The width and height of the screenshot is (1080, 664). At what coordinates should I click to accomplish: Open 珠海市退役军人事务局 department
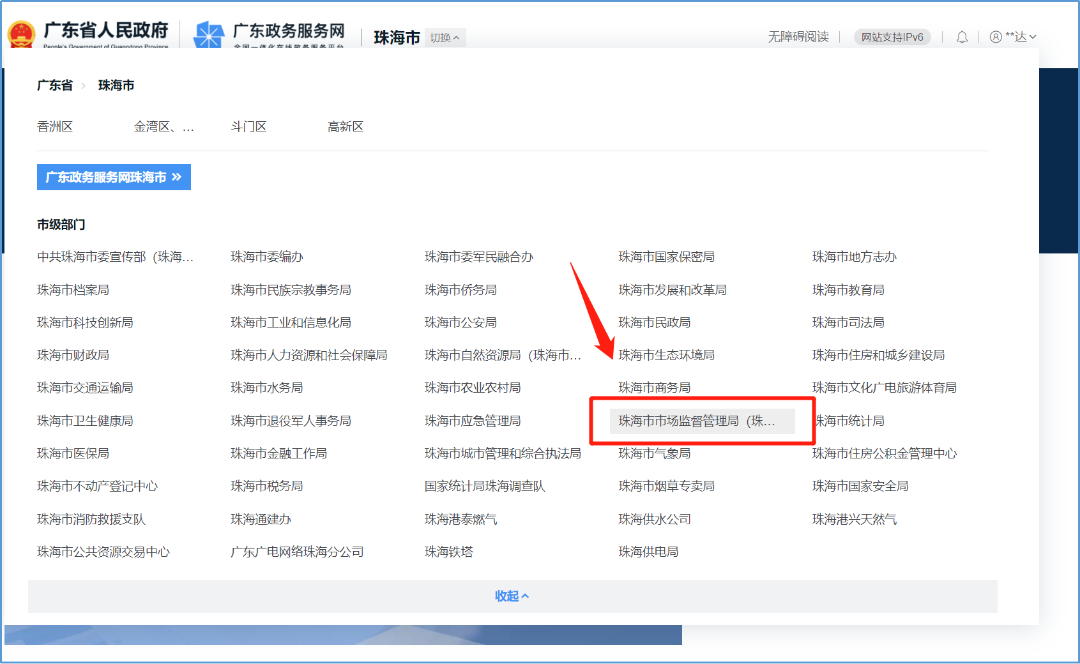click(291, 421)
